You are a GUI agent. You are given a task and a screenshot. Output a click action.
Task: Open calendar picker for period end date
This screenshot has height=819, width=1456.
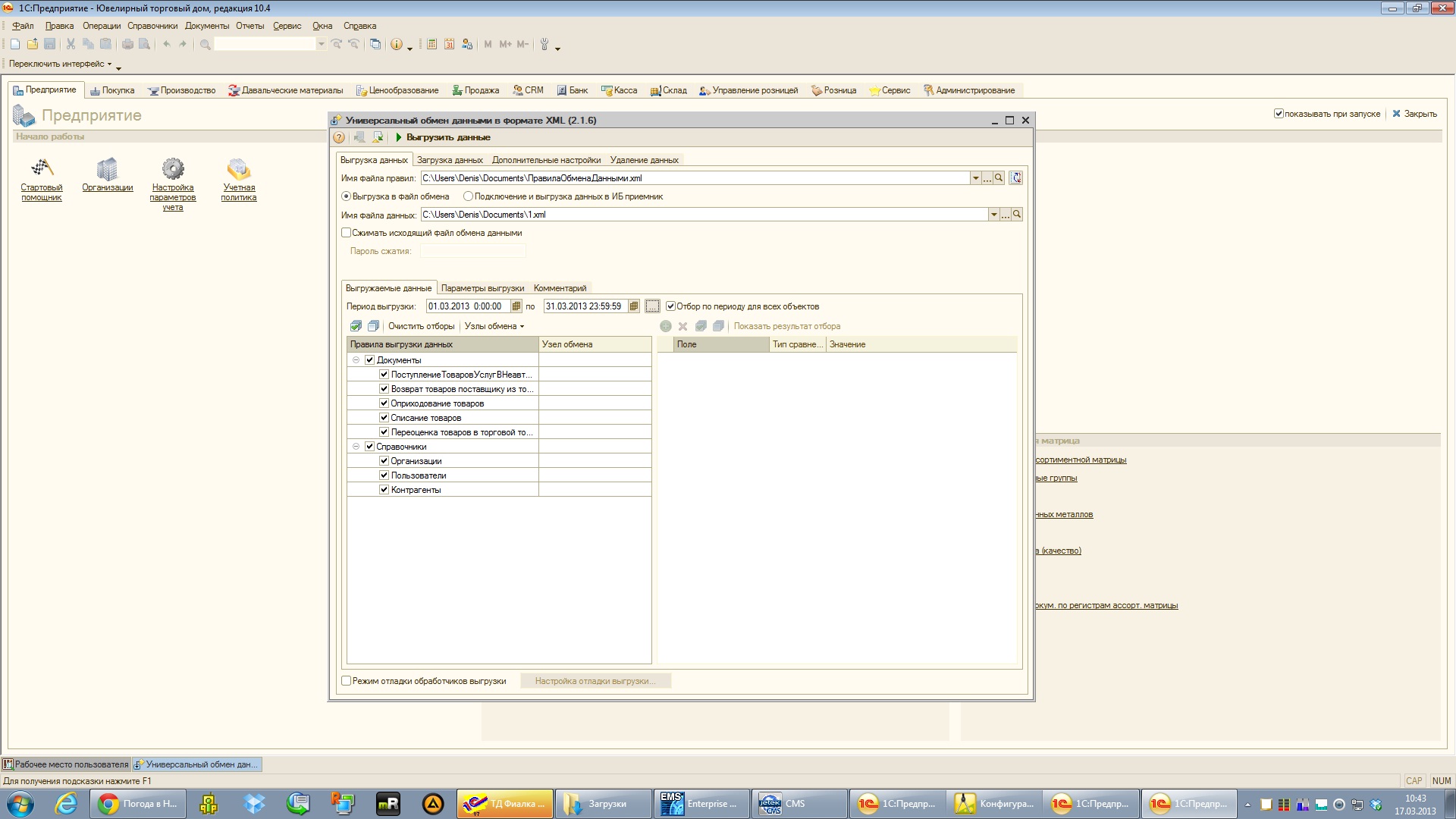(x=634, y=306)
